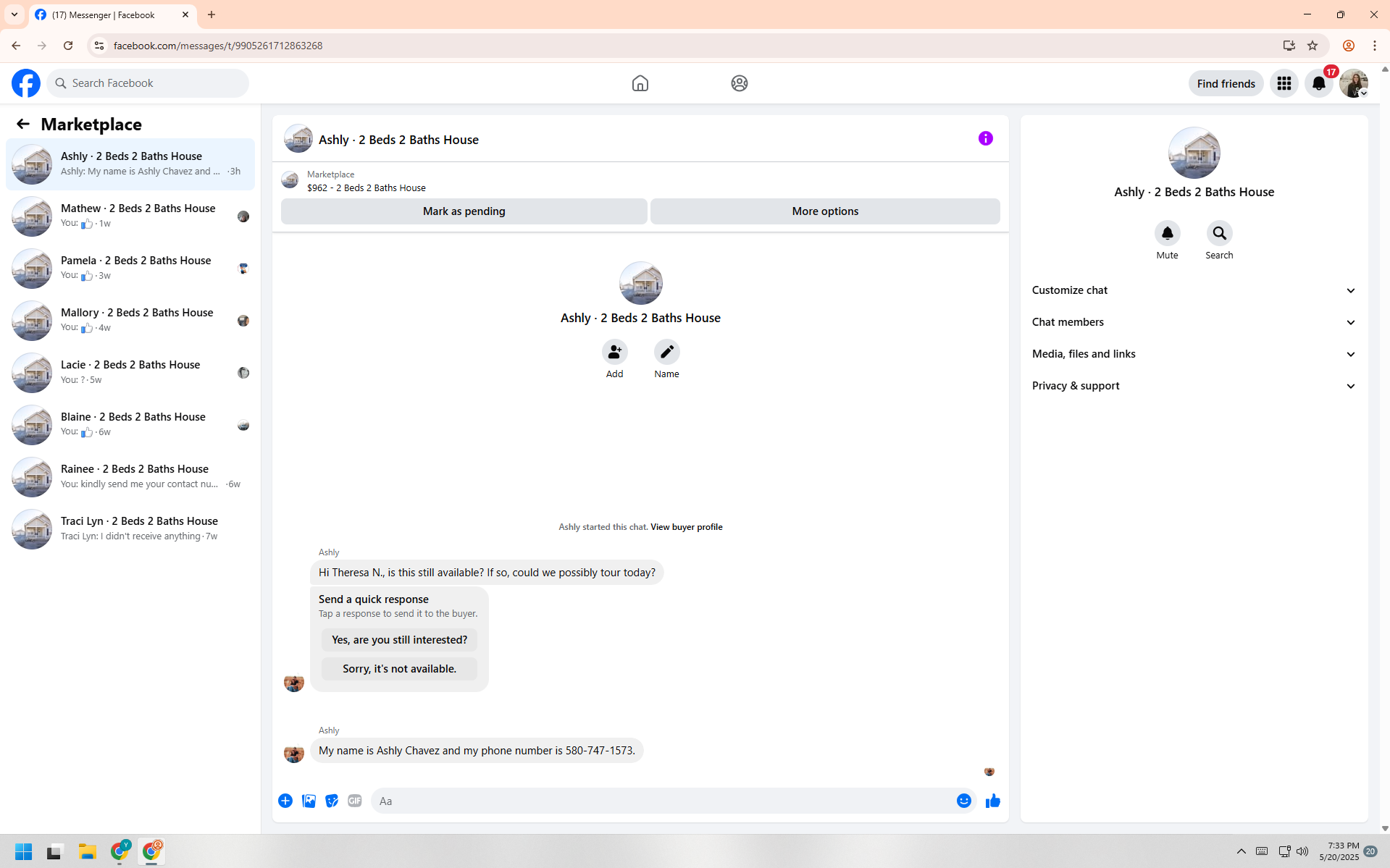Open Traci Lyn 2 Beds 2 Baths House chat
Image resolution: width=1390 pixels, height=868 pixels.
coord(130,528)
